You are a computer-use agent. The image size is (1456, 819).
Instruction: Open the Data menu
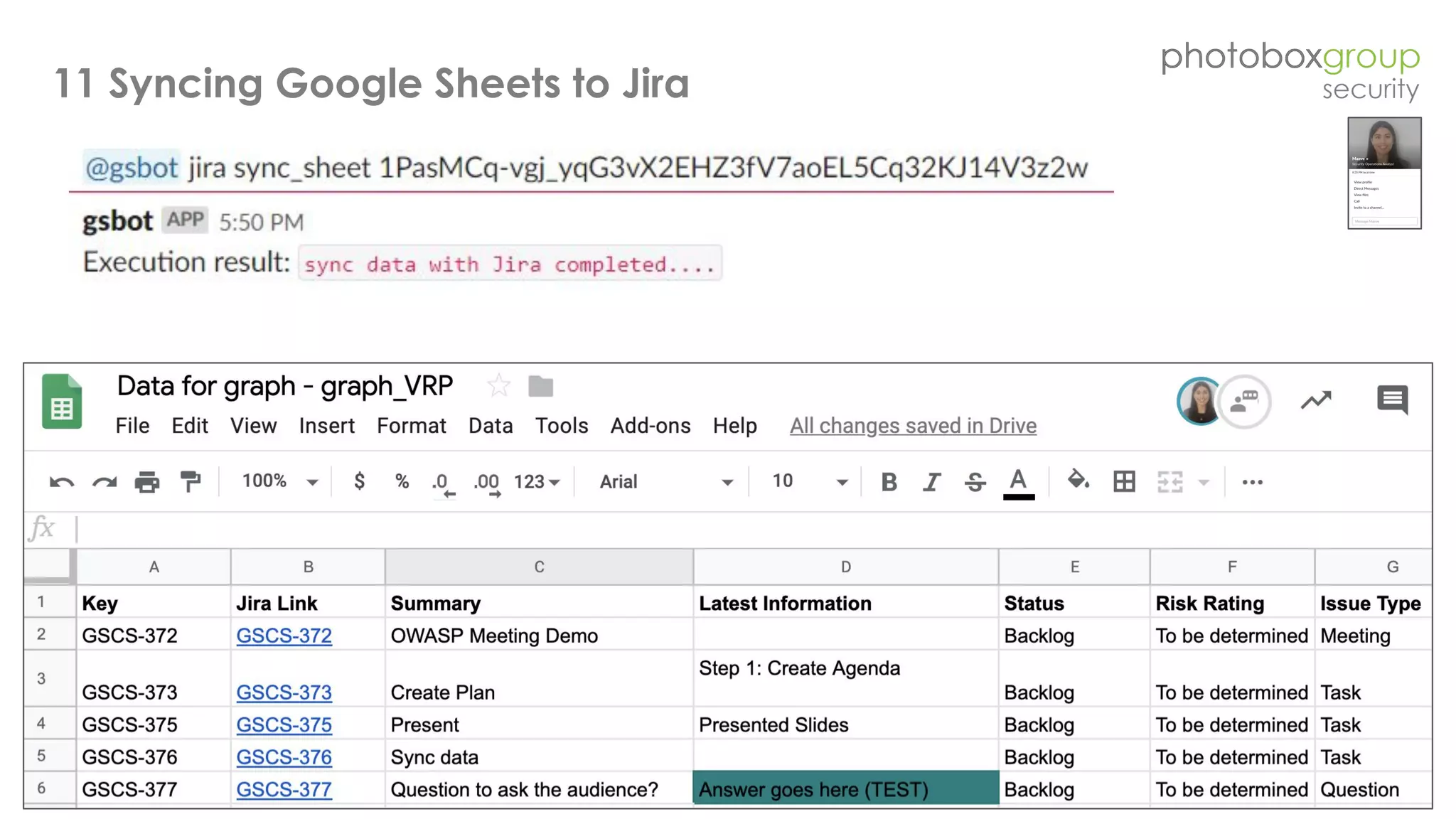pyautogui.click(x=491, y=425)
